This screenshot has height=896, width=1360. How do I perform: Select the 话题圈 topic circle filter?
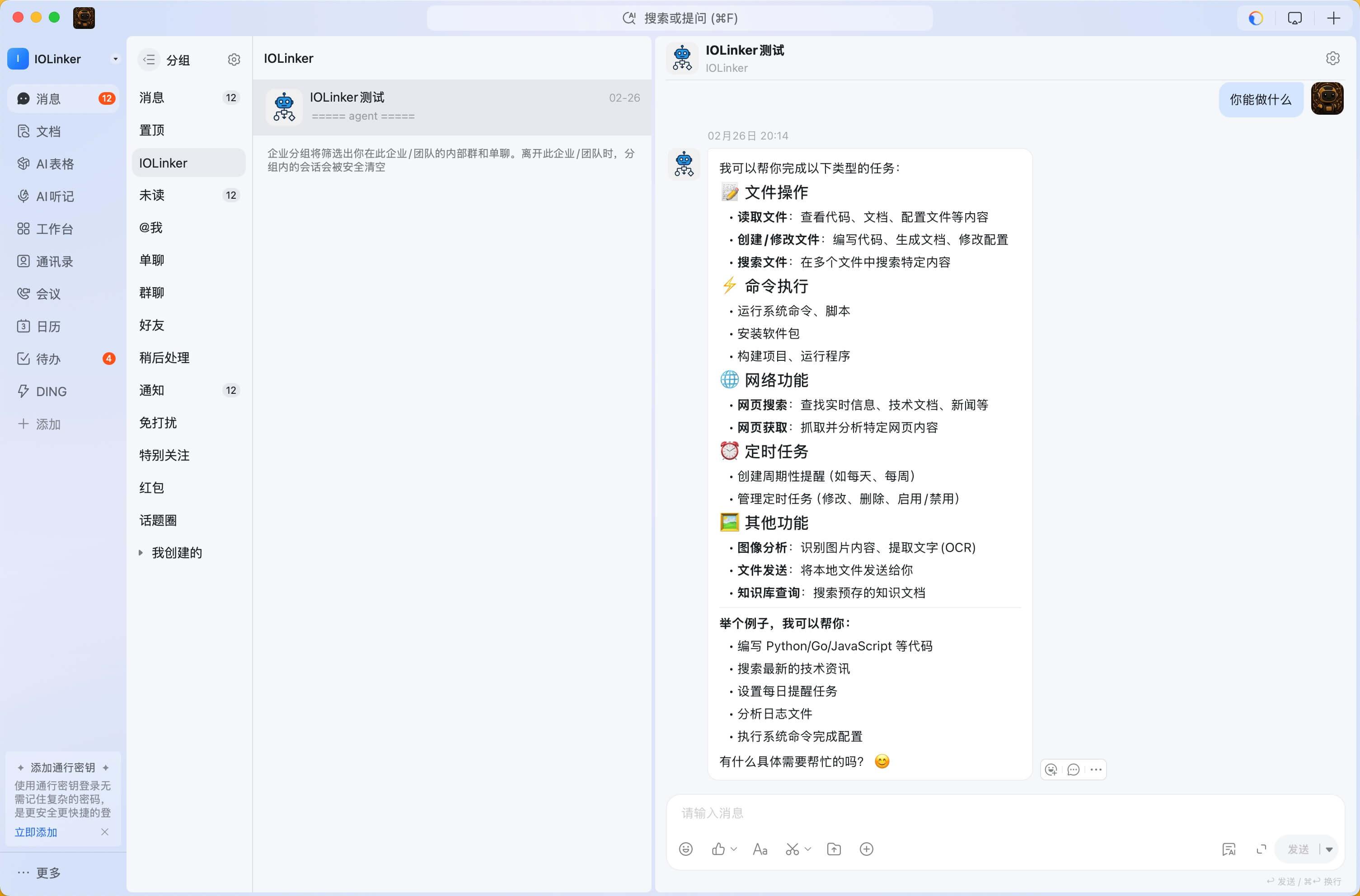coord(189,521)
